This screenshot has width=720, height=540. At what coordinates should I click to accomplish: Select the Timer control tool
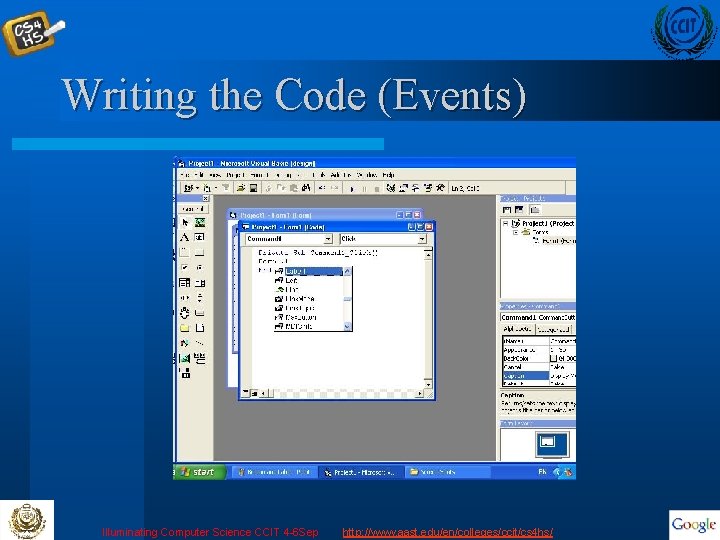coord(185,313)
